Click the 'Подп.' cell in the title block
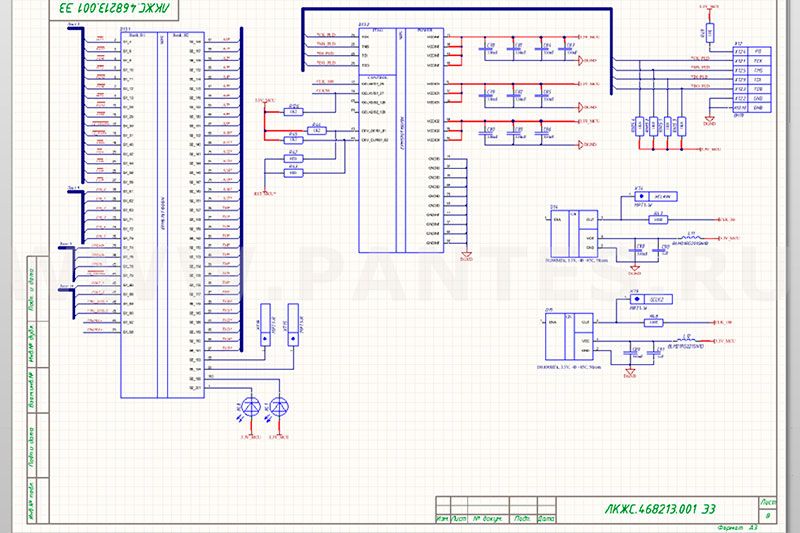 (521, 519)
